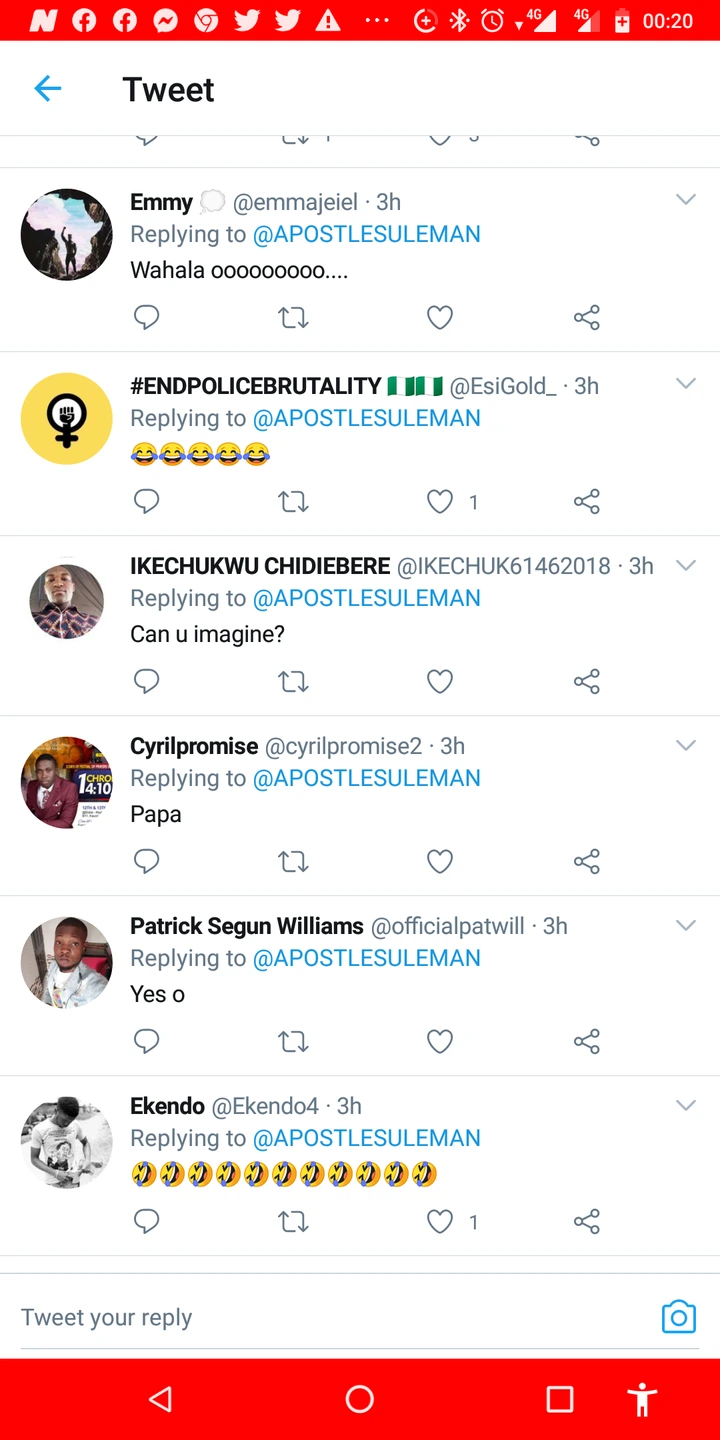Open dropdown arrow on Ekendo's tweet

point(685,1105)
